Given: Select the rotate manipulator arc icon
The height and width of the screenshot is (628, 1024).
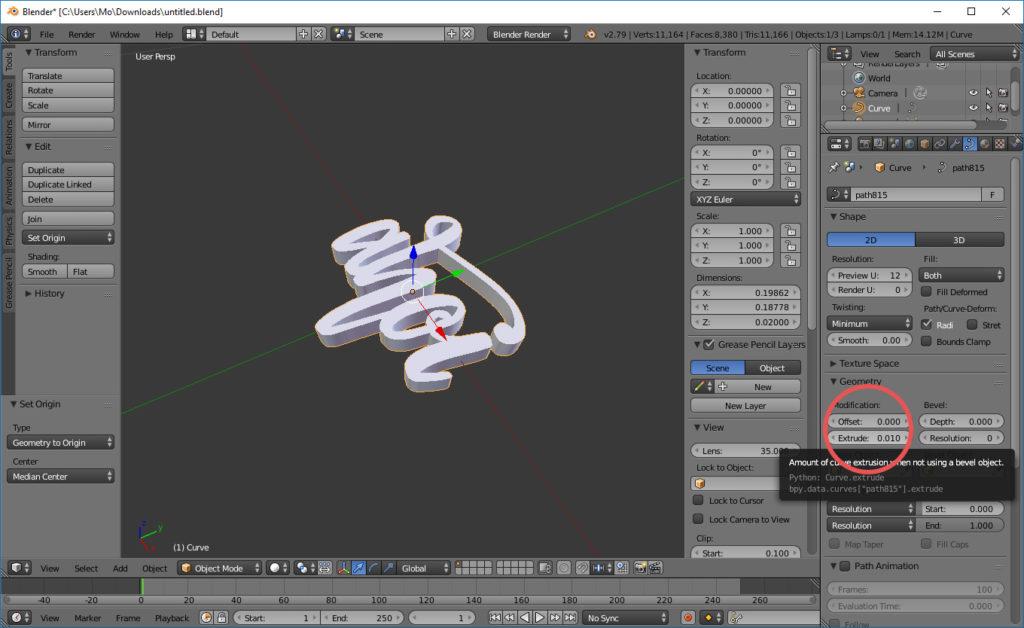Looking at the screenshot, I should (x=374, y=568).
